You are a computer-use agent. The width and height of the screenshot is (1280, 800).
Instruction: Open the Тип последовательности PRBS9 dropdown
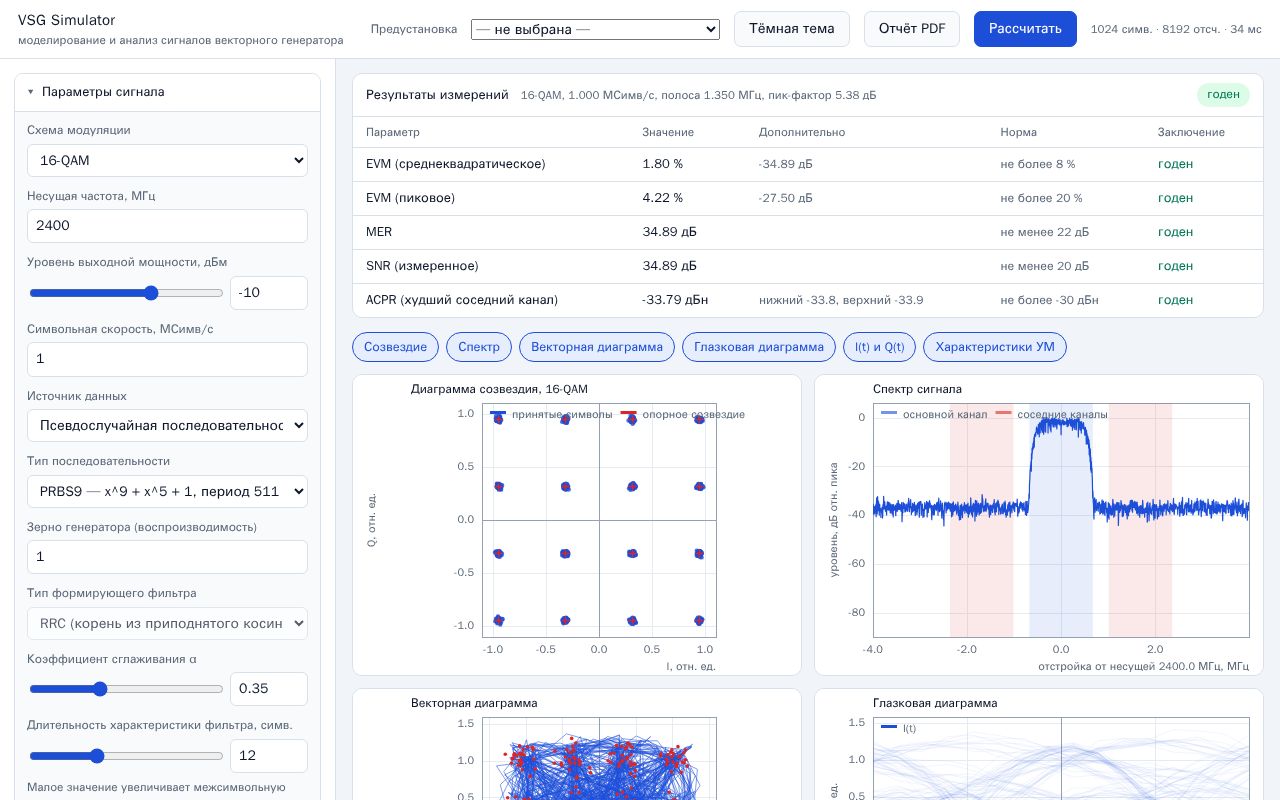tap(167, 491)
